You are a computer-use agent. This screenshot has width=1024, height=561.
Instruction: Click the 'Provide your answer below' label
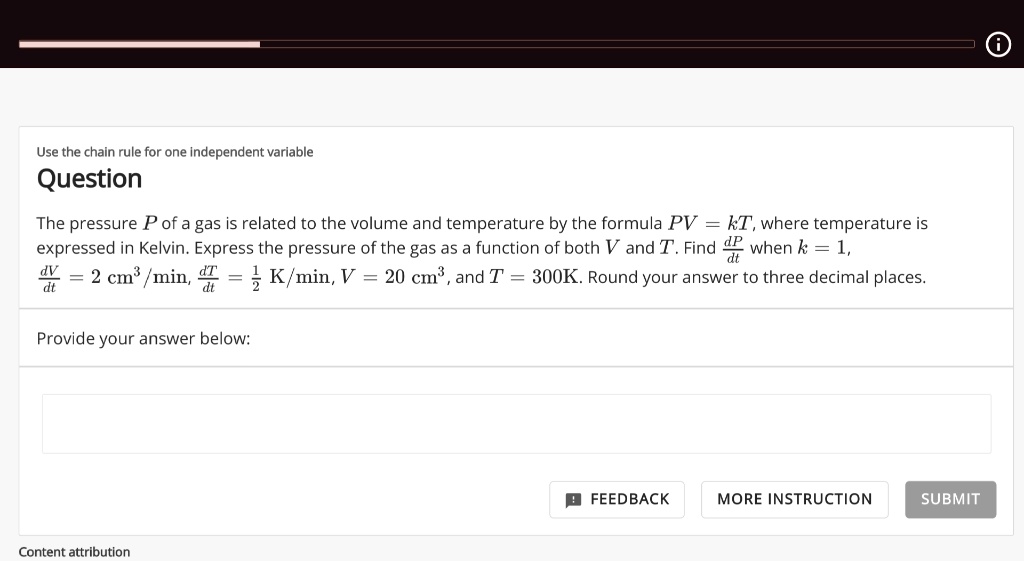click(144, 338)
